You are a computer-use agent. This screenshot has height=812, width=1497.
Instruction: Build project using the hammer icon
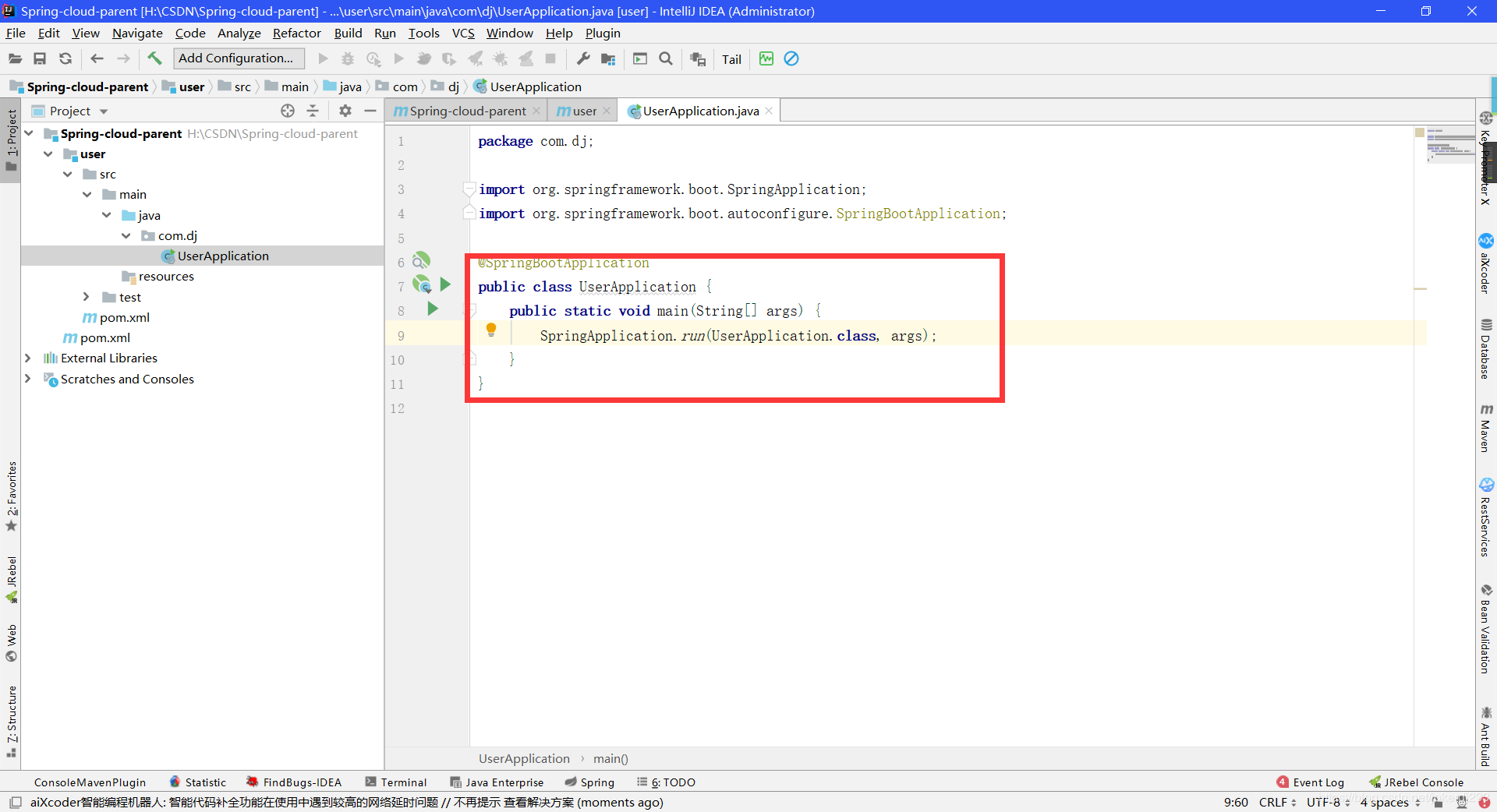coord(154,58)
